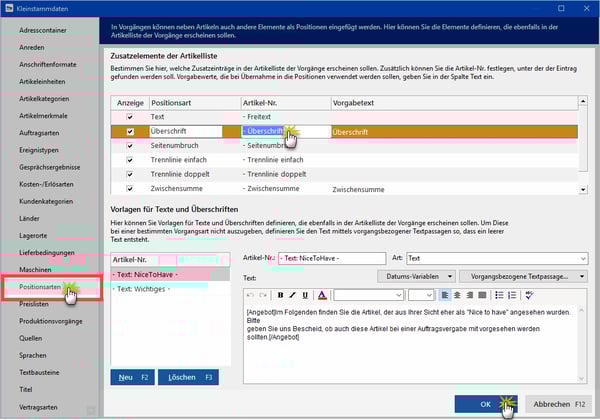Open the Datums-Variablen dropdown

pyautogui.click(x=412, y=276)
